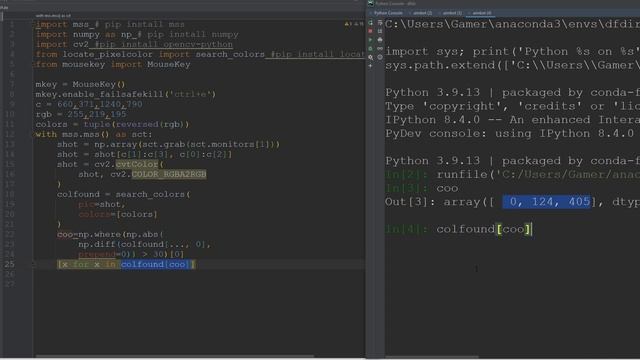Click 'import cv2' in the editor

tap(62, 44)
